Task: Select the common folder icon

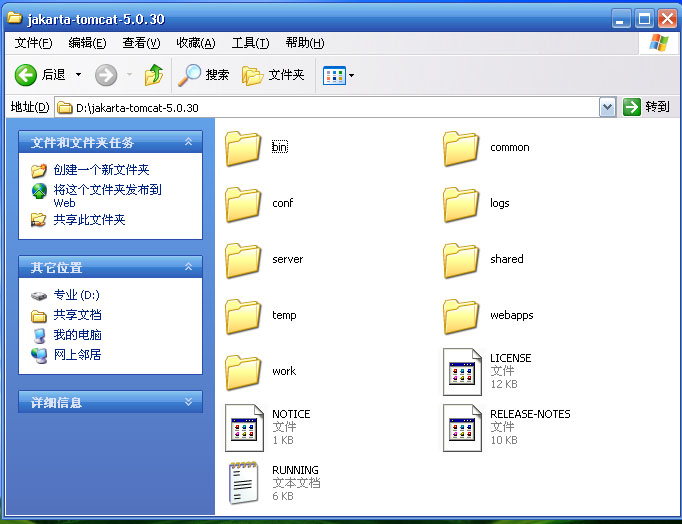Action: click(x=461, y=148)
